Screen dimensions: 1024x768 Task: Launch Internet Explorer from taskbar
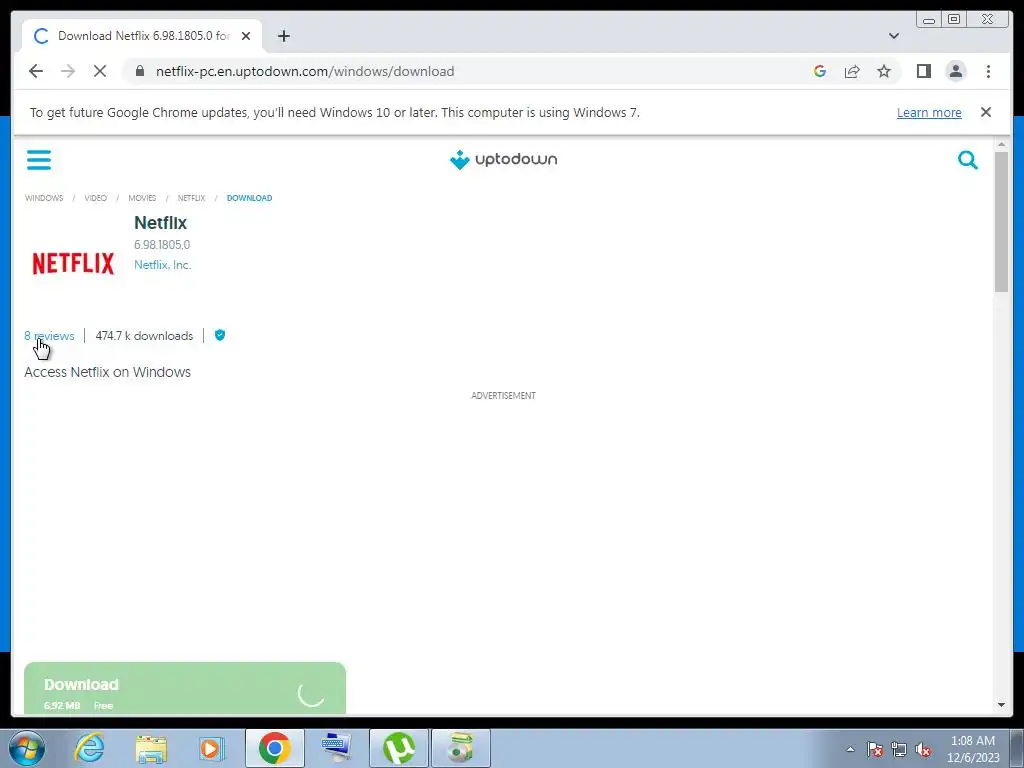tap(89, 748)
